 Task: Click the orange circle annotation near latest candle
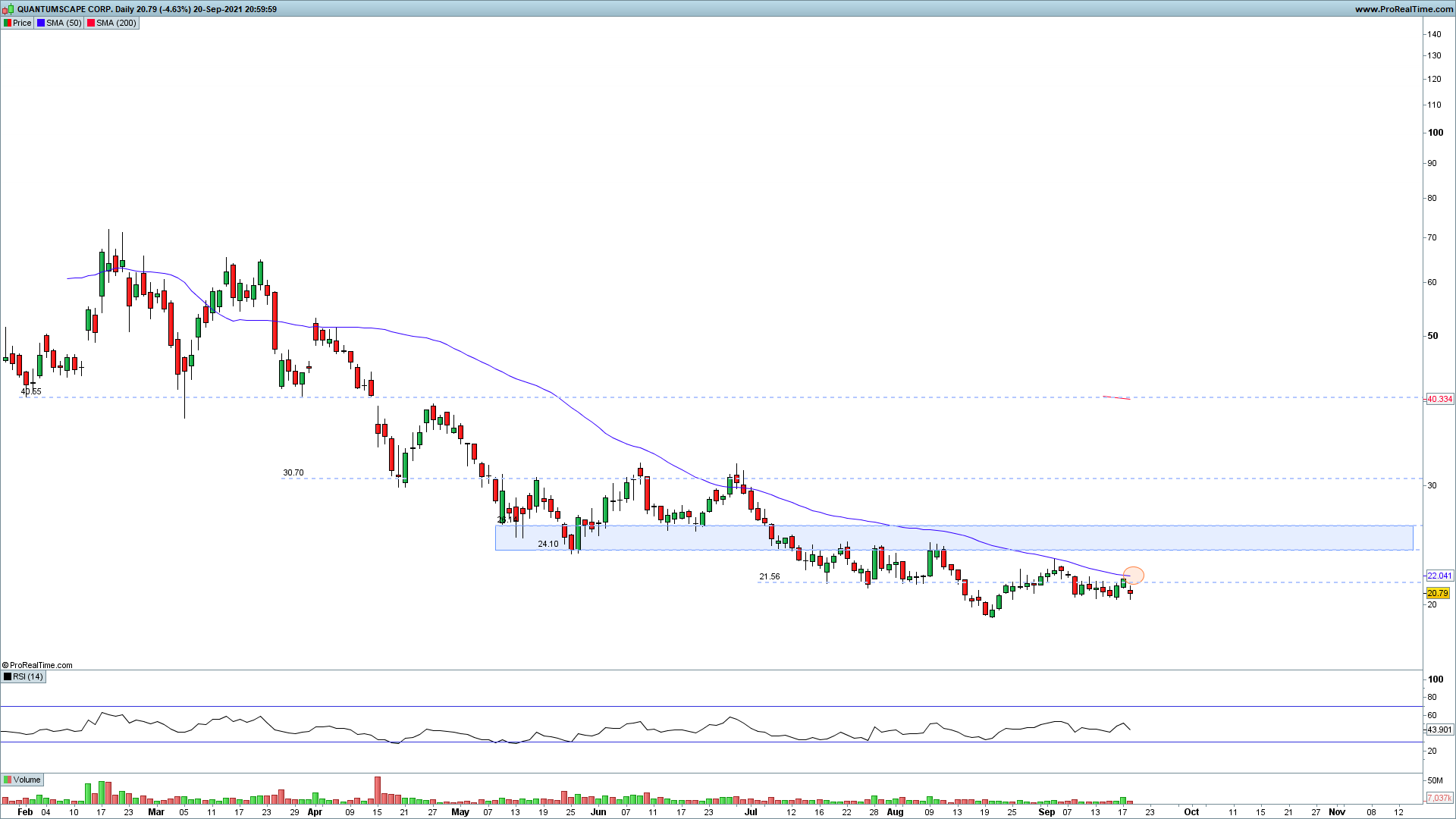pos(1134,575)
